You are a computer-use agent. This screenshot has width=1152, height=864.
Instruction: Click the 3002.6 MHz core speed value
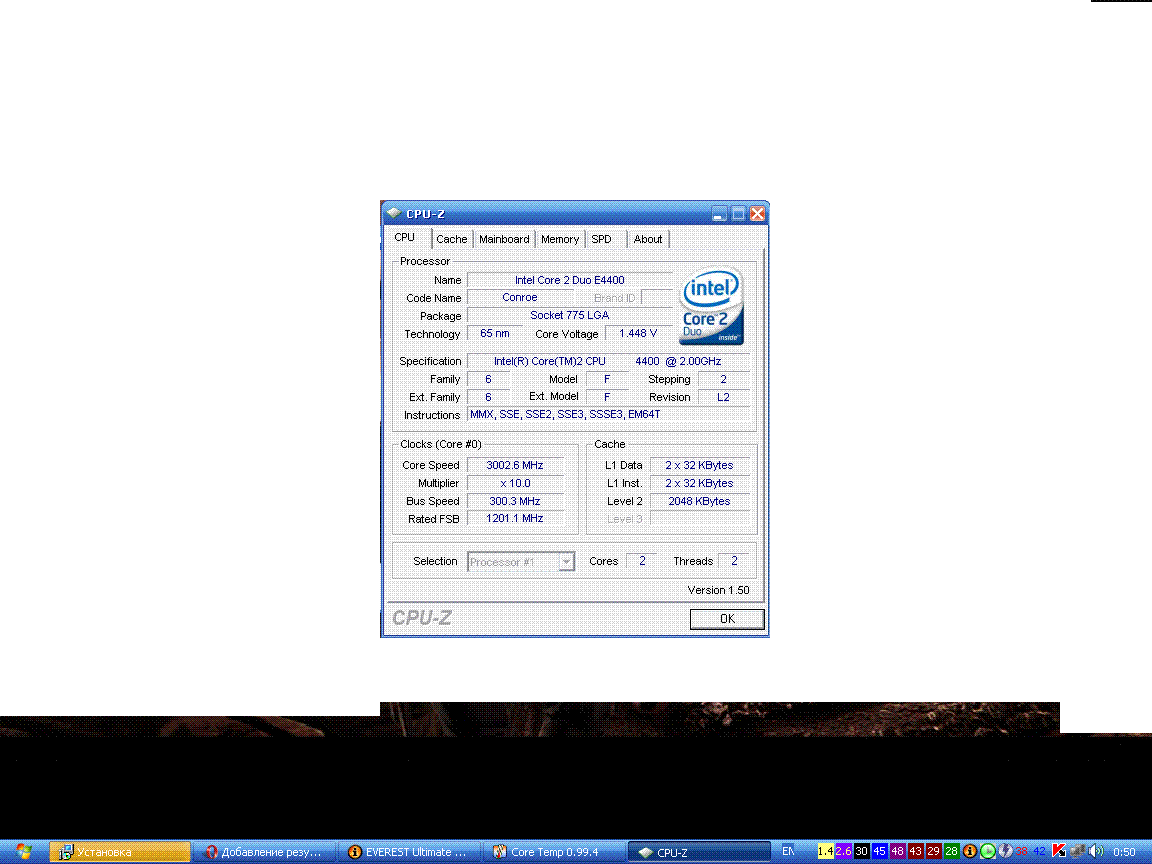coord(515,465)
